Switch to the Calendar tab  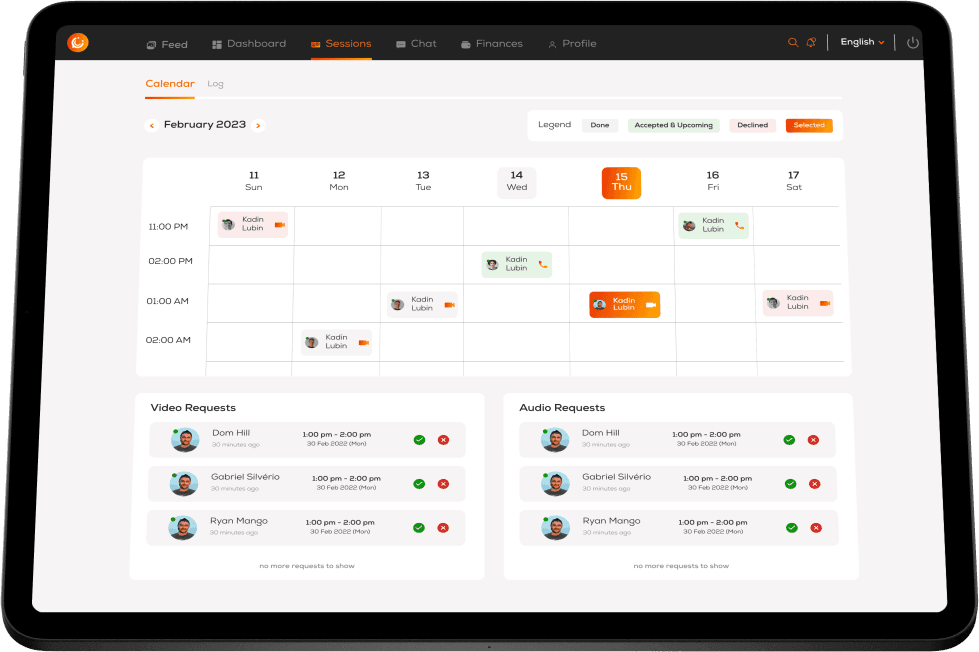click(x=170, y=84)
